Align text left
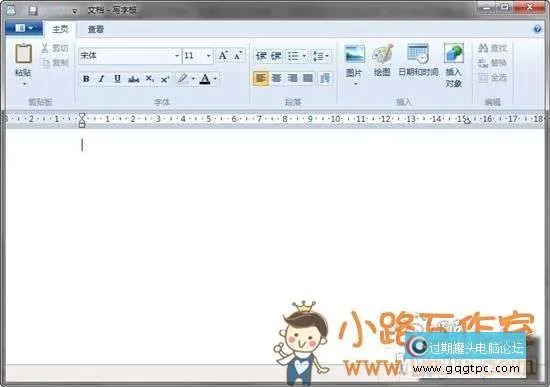The height and width of the screenshot is (387, 550). coord(261,78)
